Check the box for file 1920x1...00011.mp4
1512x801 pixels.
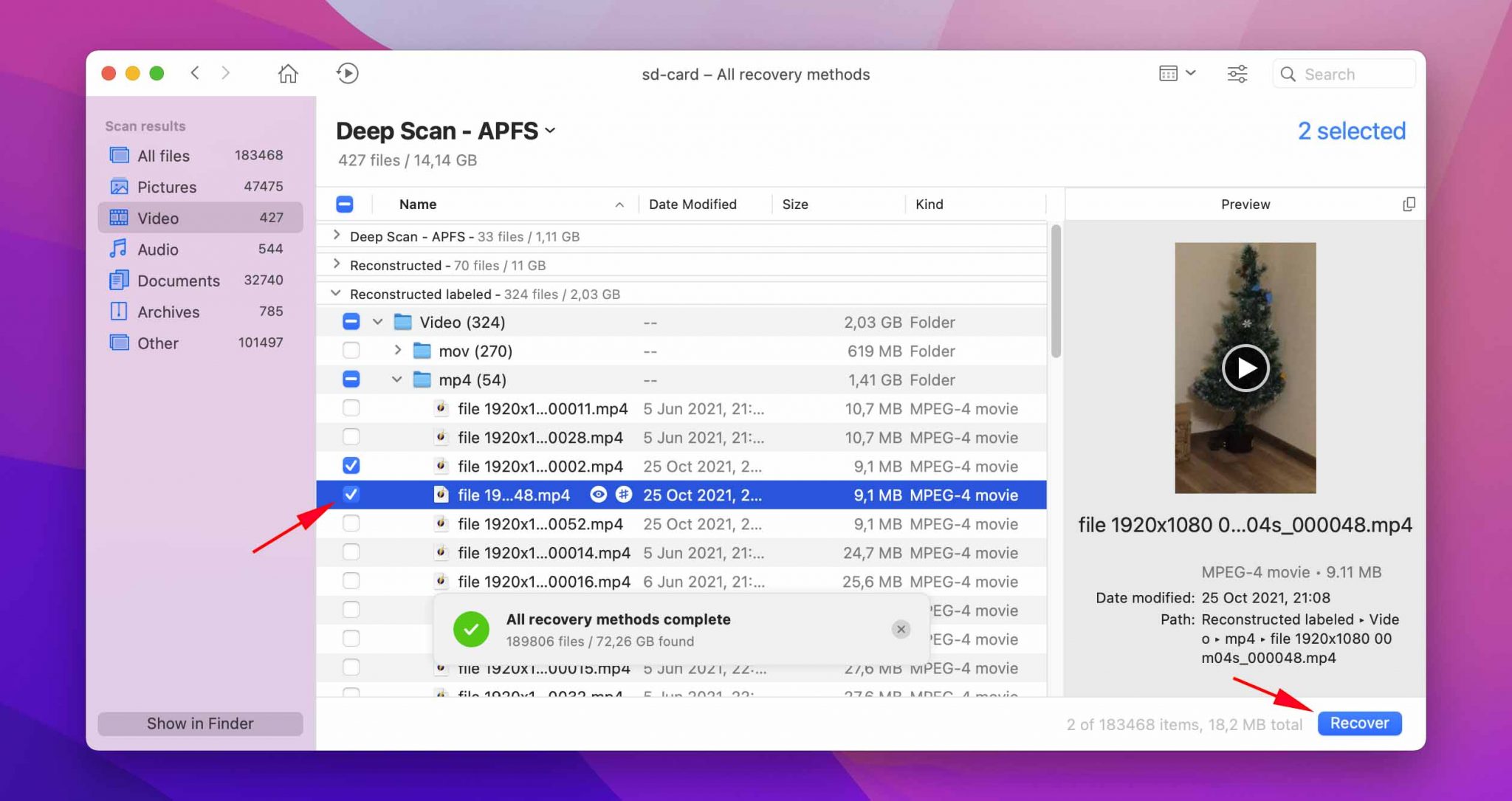pyautogui.click(x=351, y=408)
